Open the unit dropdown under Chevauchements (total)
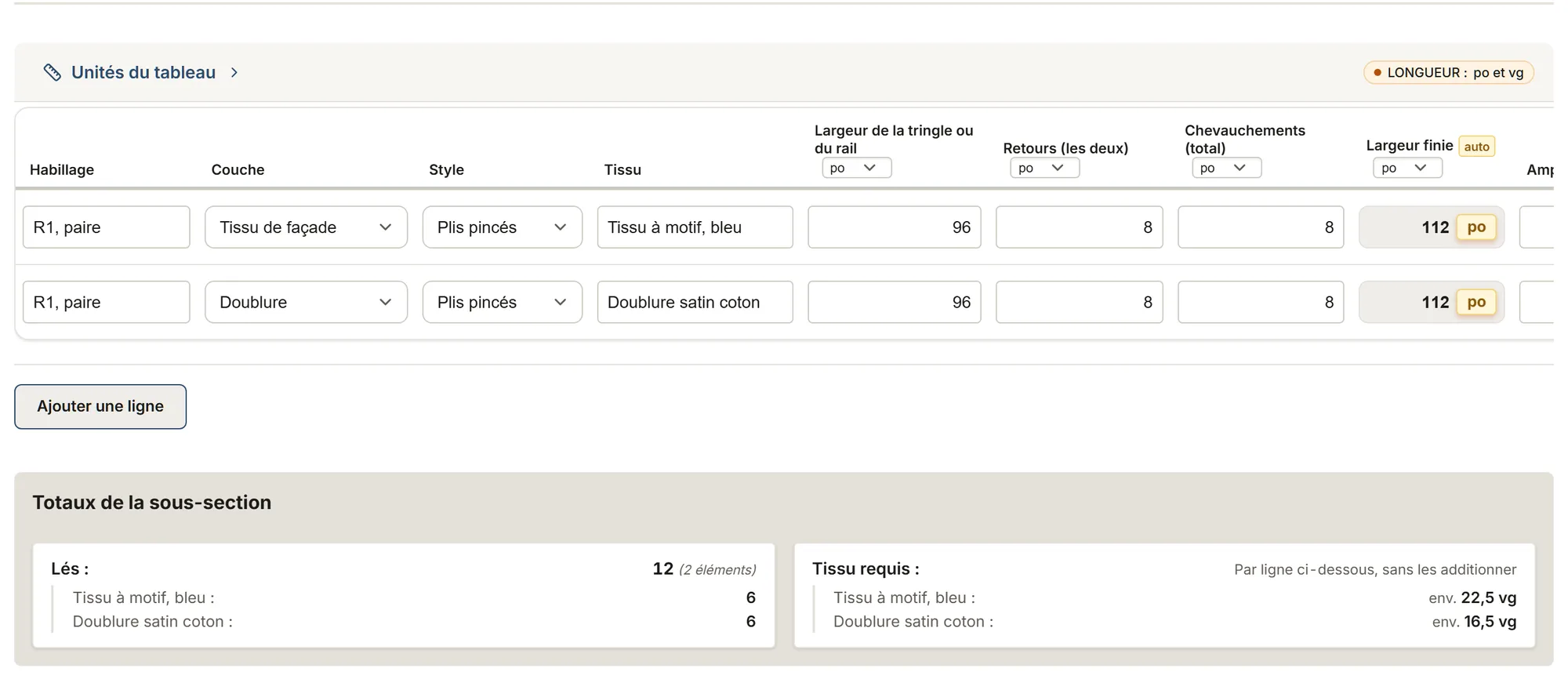This screenshot has height=679, width=1568. pos(1227,168)
